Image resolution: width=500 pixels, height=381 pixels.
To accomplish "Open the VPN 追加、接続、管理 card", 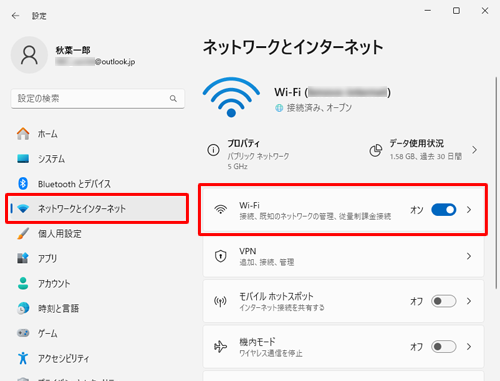I will click(343, 256).
